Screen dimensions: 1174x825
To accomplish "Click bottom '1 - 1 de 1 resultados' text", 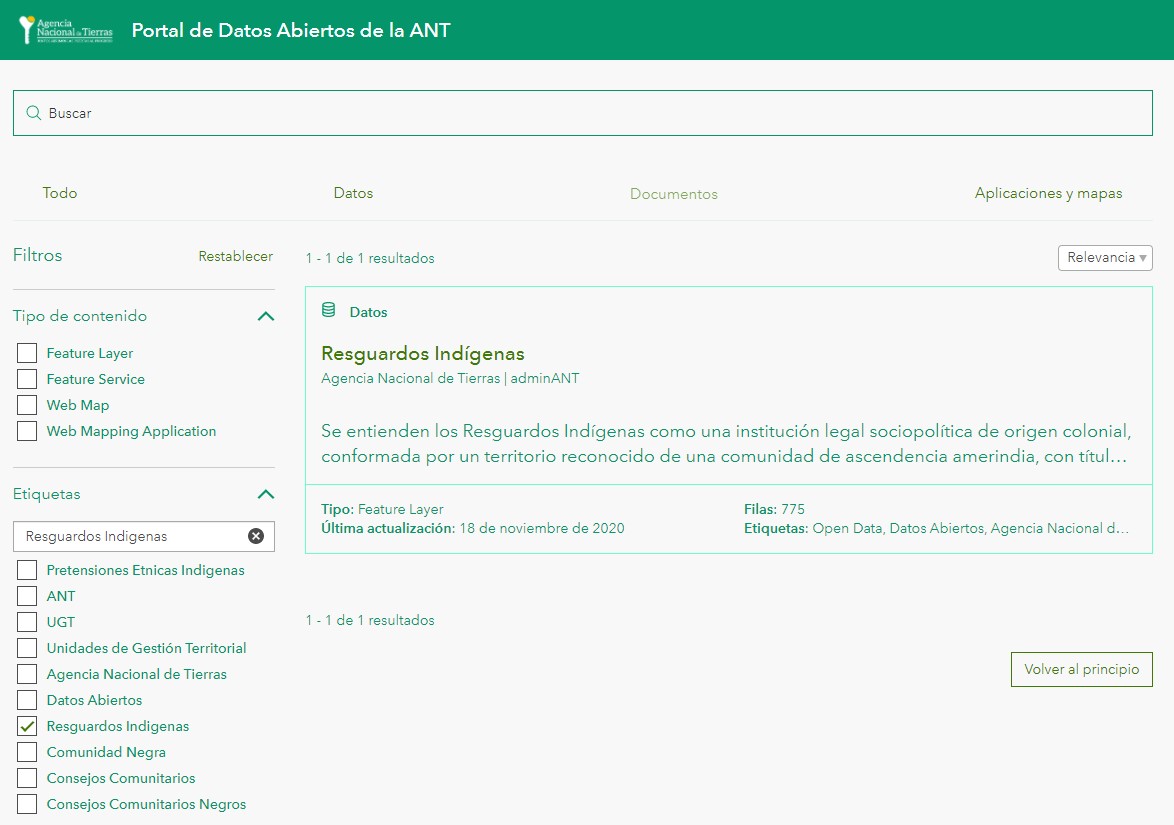I will tap(370, 620).
